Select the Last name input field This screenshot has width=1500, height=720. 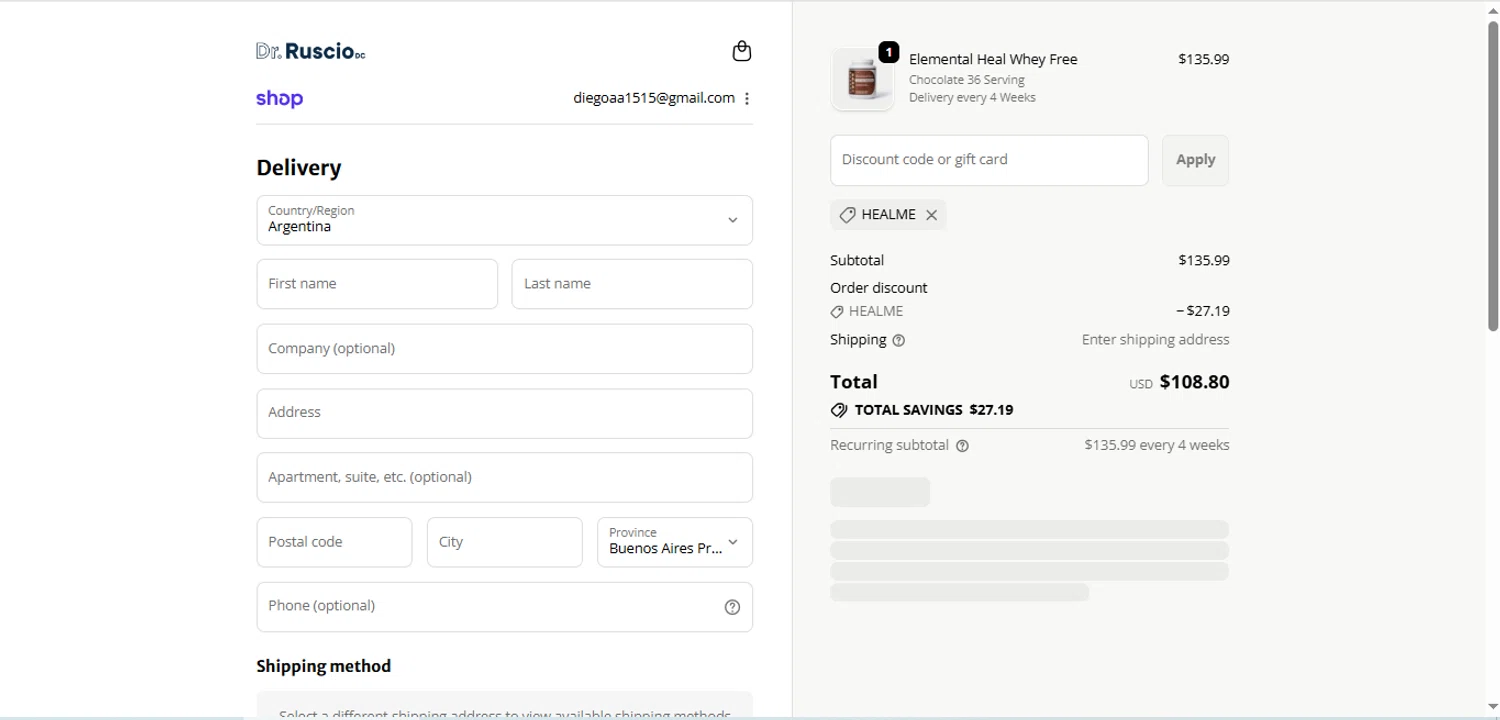point(631,284)
